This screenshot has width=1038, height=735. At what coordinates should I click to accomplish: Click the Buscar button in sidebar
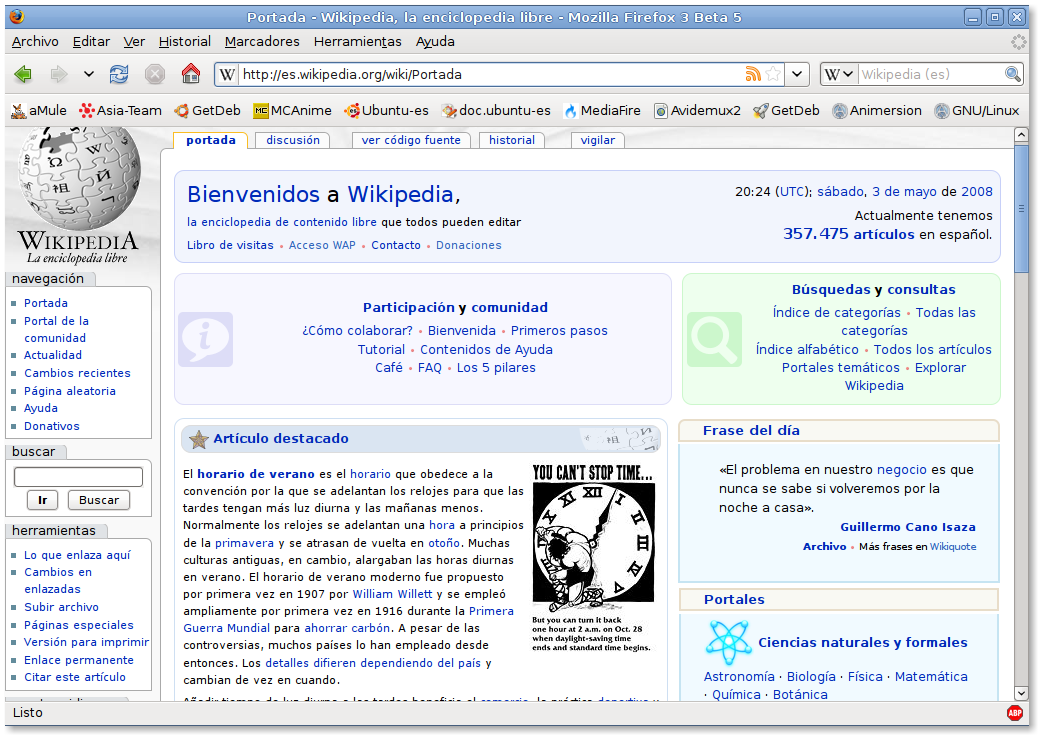99,500
